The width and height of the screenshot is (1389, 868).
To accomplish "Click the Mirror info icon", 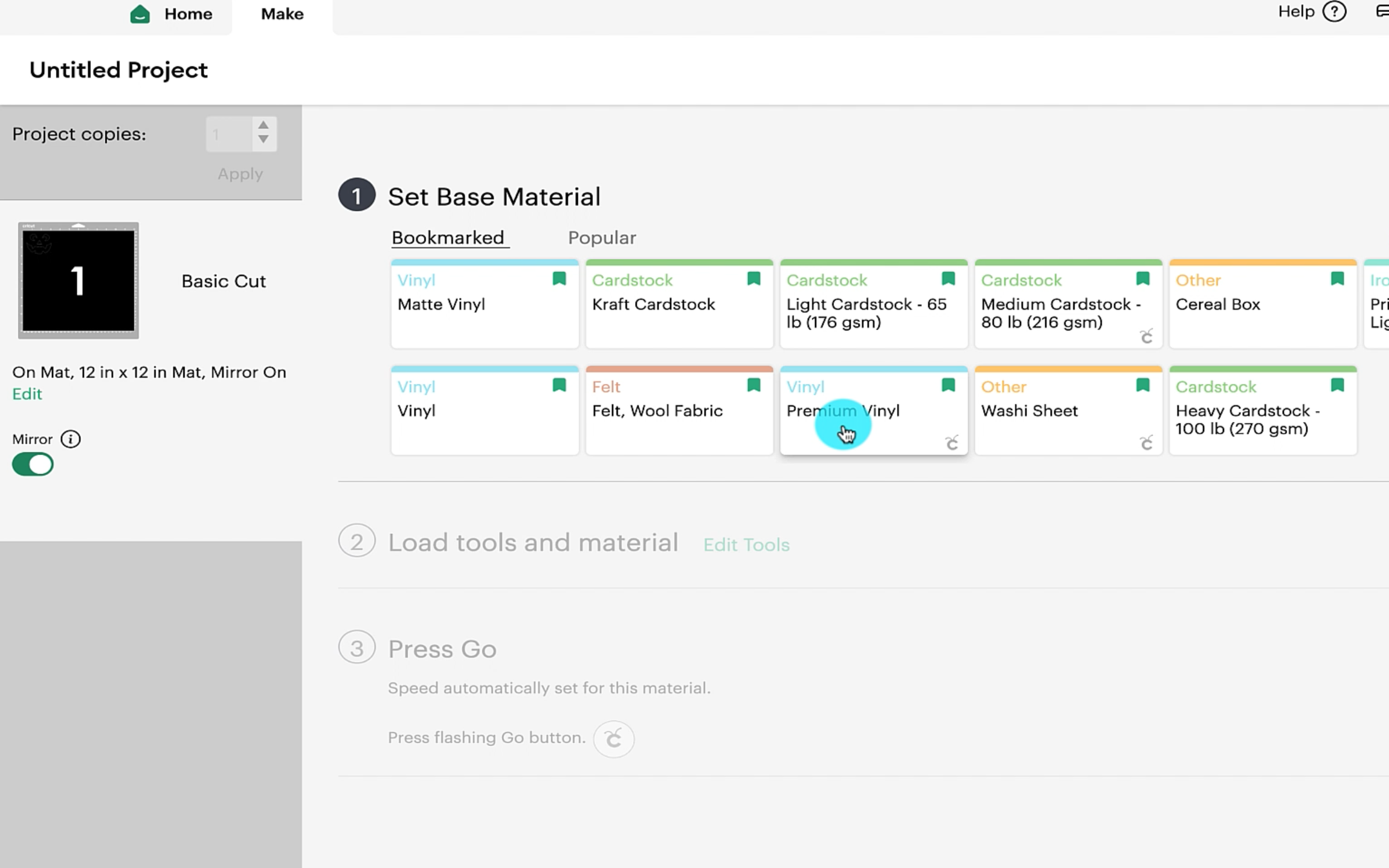I will click(71, 439).
